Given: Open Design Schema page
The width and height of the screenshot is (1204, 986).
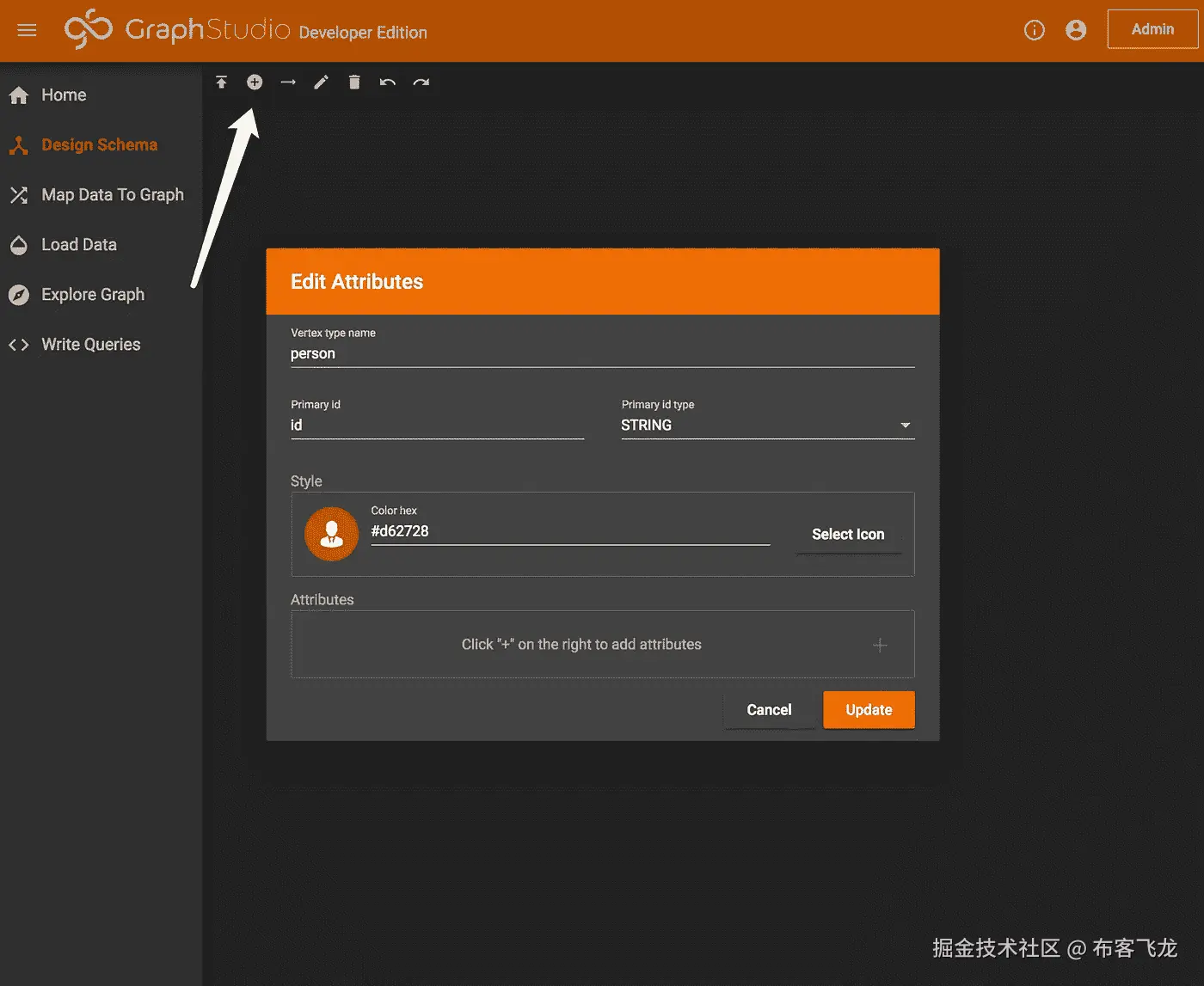Looking at the screenshot, I should click(101, 145).
